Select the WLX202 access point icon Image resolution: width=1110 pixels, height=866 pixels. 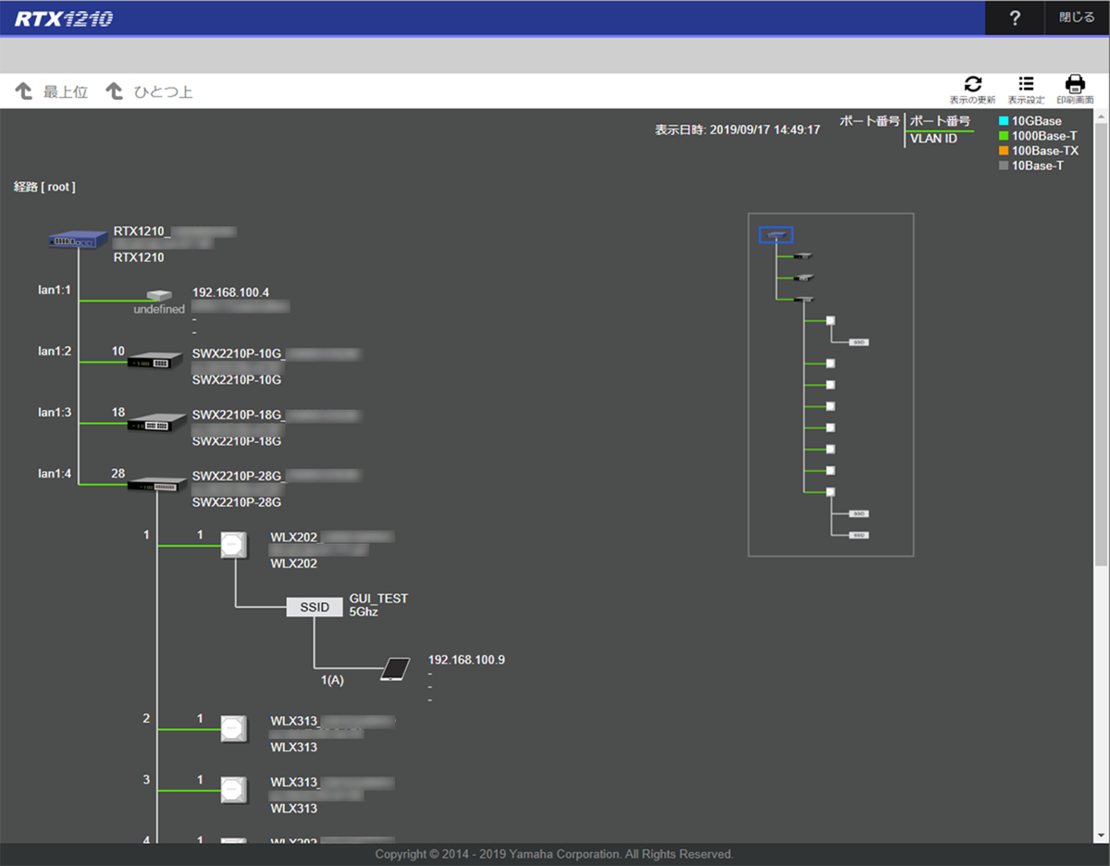(234, 545)
